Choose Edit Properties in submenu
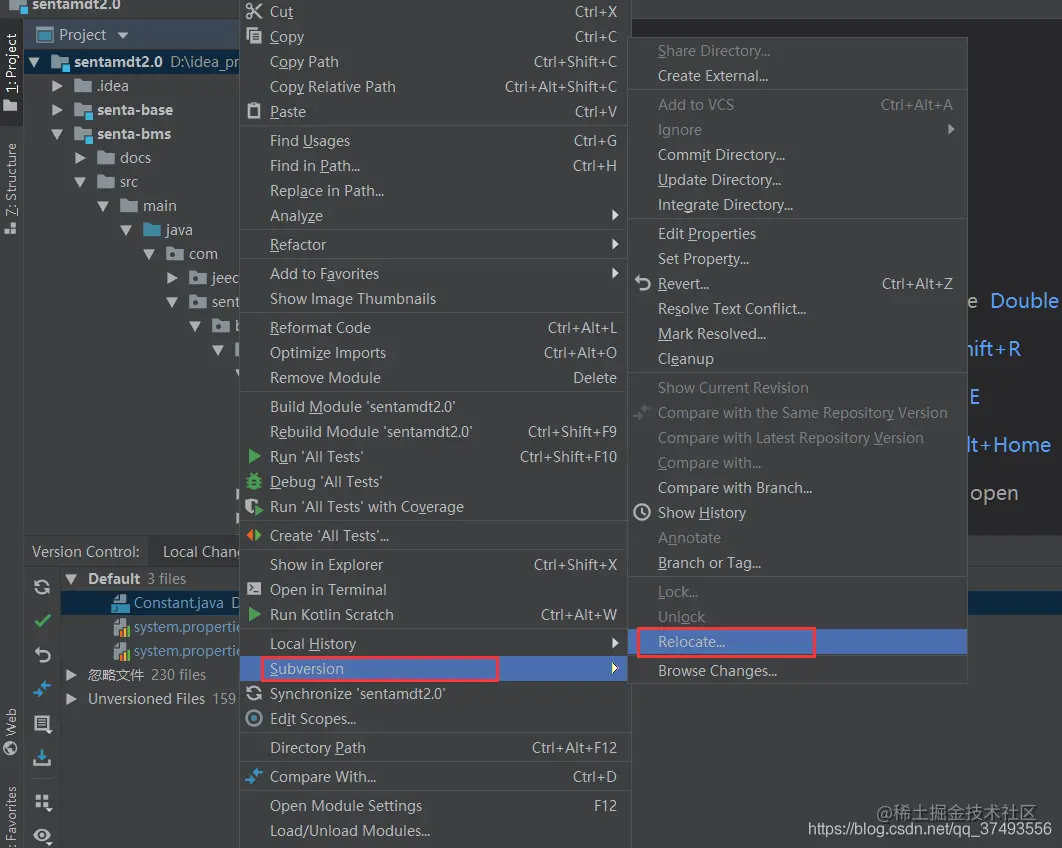Image resolution: width=1062 pixels, height=848 pixels. pyautogui.click(x=797, y=233)
